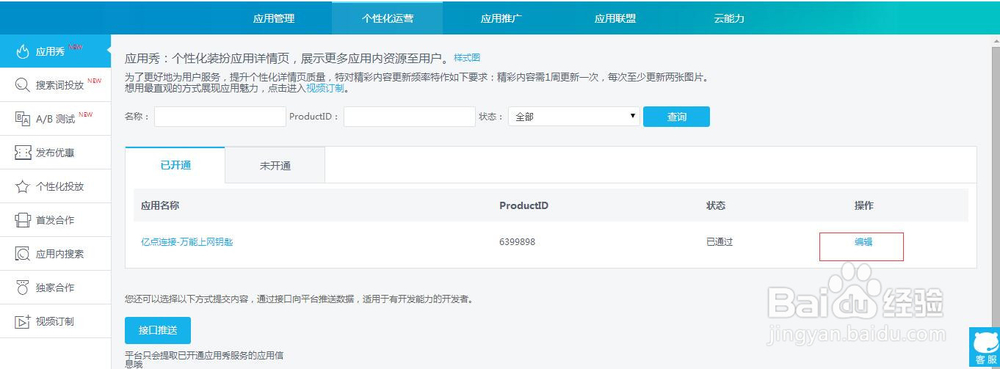1000x369 pixels.
Task: Go to the 应用联盟 top menu
Action: (615, 18)
